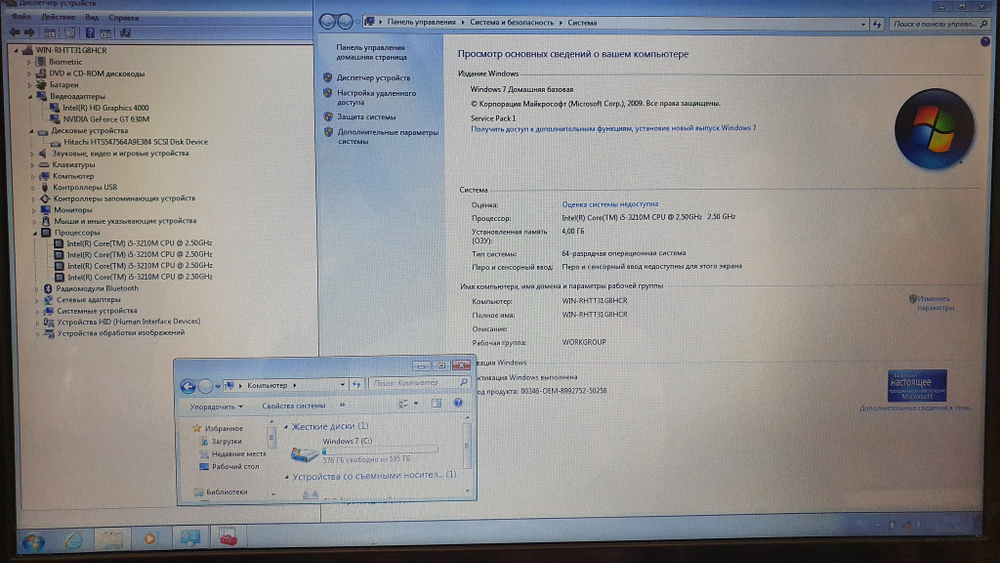The image size is (1000, 563).
Task: Click the Сетевые адаптеры category icon
Action: point(48,300)
